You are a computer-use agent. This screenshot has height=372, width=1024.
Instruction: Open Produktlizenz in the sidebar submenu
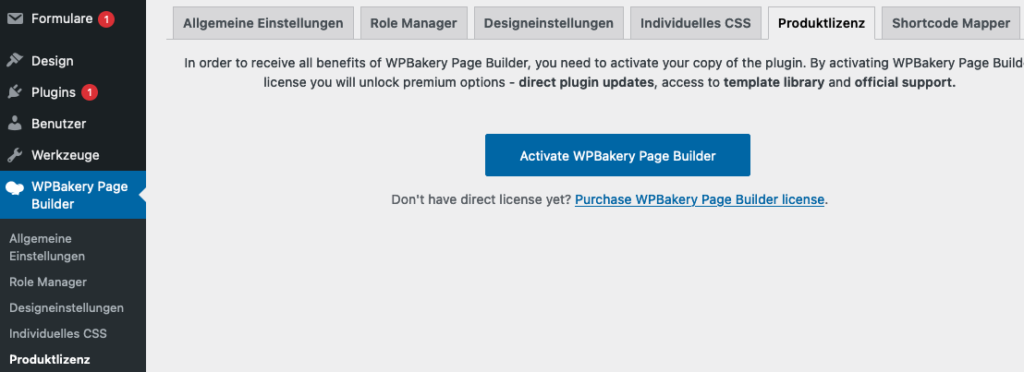pyautogui.click(x=50, y=360)
